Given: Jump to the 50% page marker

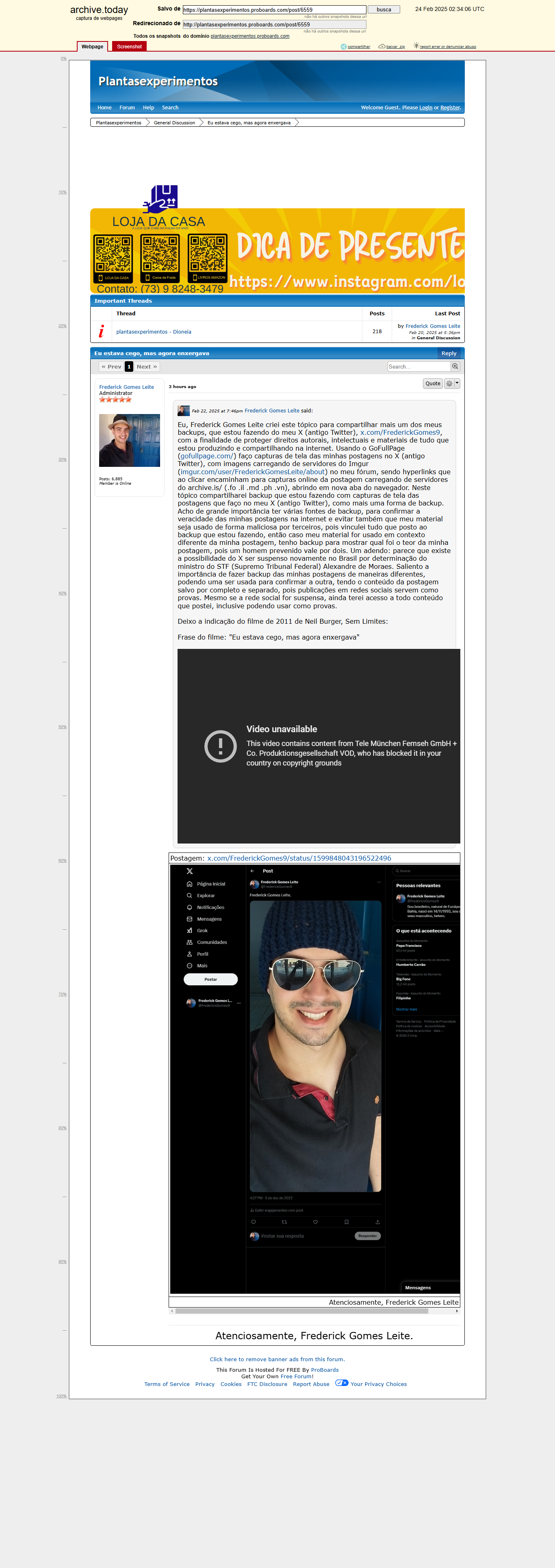Looking at the screenshot, I should pos(63,727).
